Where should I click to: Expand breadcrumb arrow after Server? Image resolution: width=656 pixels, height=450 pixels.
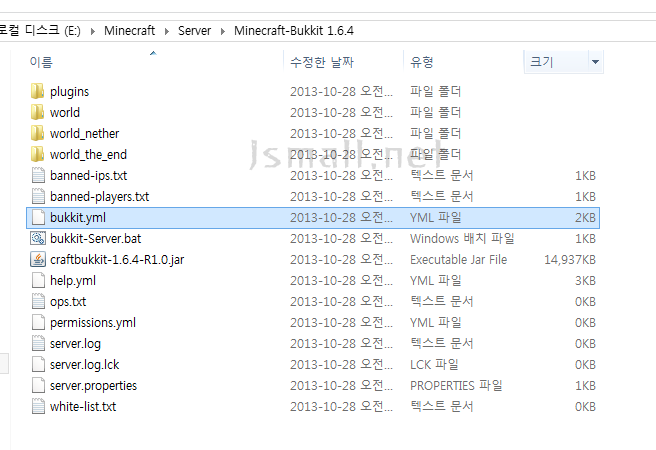click(x=223, y=31)
